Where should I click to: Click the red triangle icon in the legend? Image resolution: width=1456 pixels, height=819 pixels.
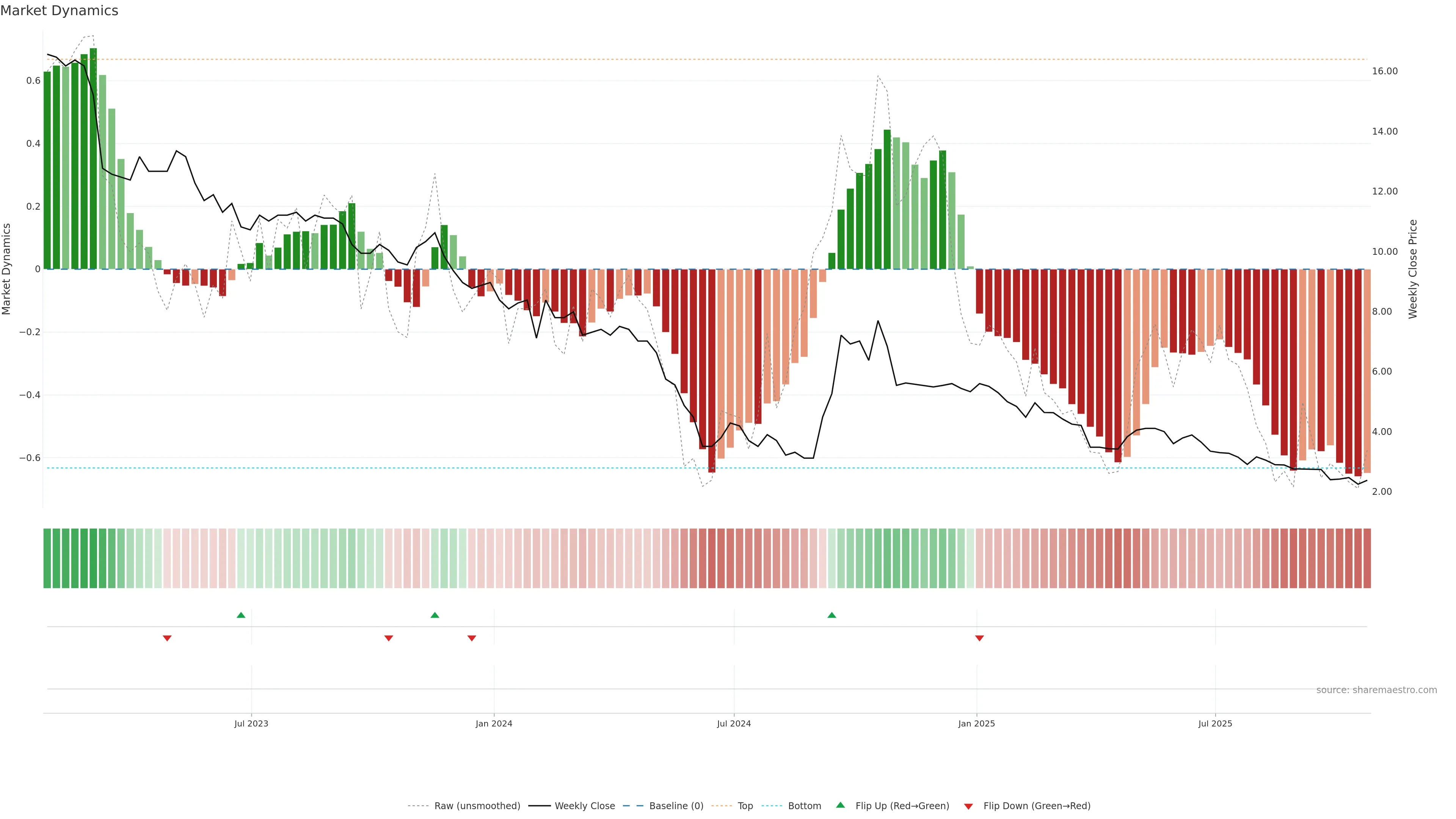[x=968, y=806]
